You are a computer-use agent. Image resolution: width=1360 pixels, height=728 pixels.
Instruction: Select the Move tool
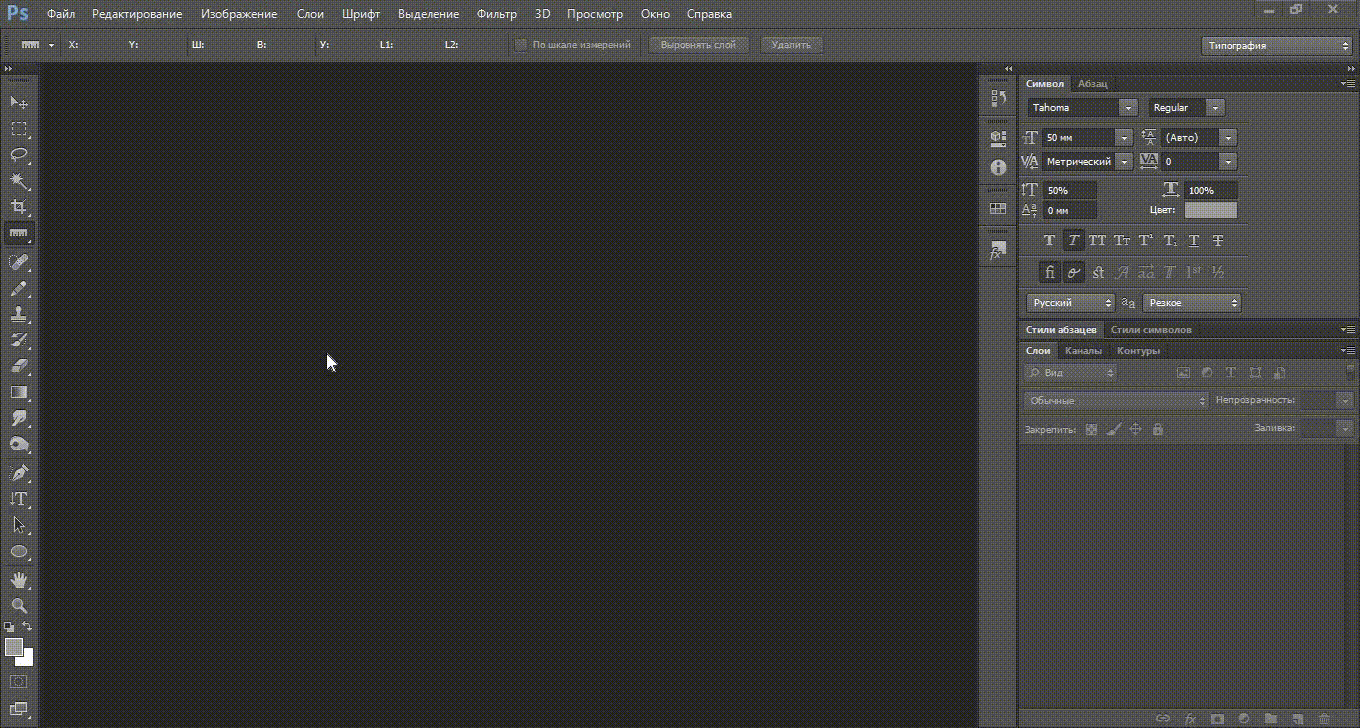pos(19,102)
